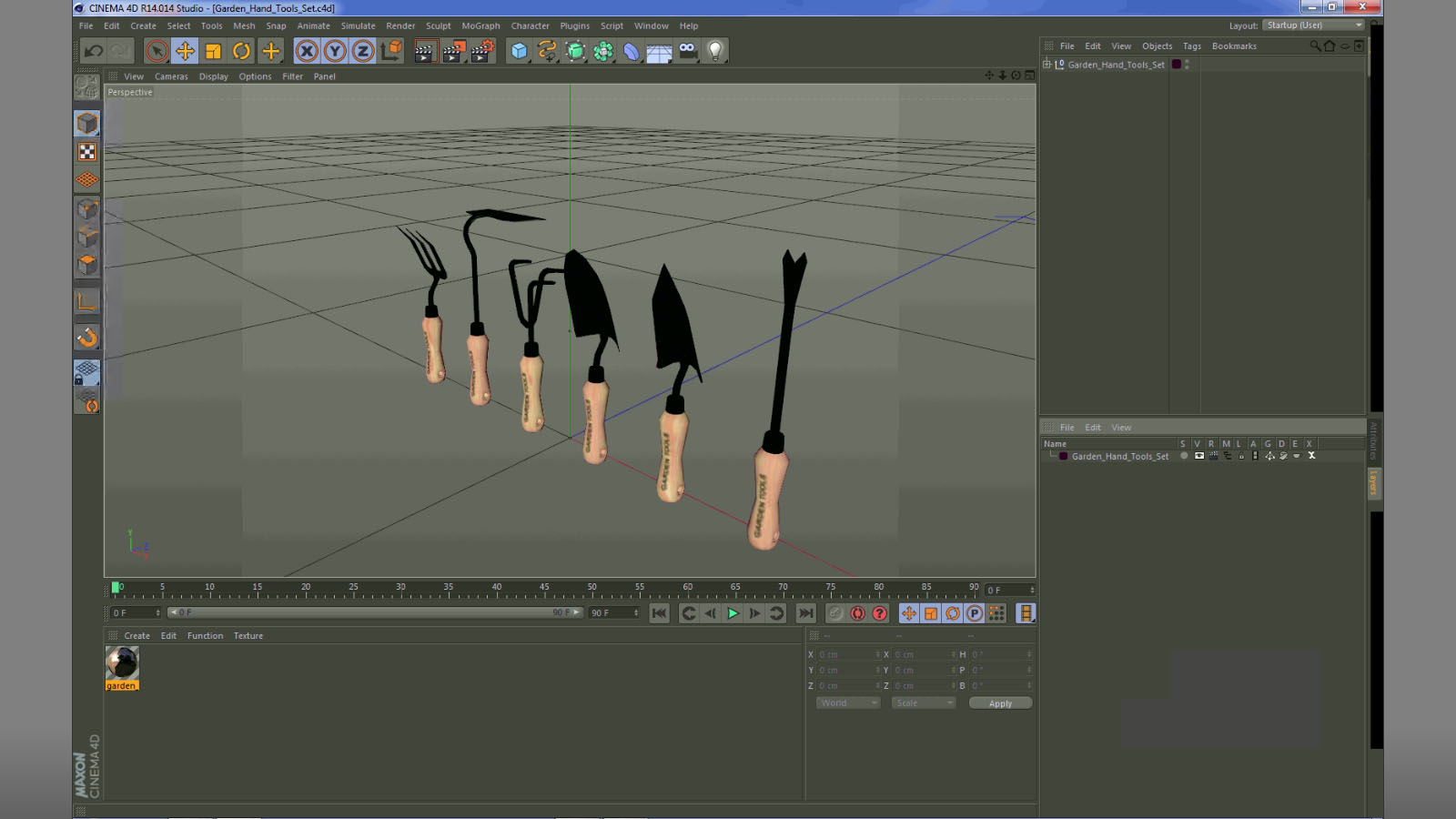Open Edit Render Settings
The width and height of the screenshot is (1456, 819).
point(481,51)
